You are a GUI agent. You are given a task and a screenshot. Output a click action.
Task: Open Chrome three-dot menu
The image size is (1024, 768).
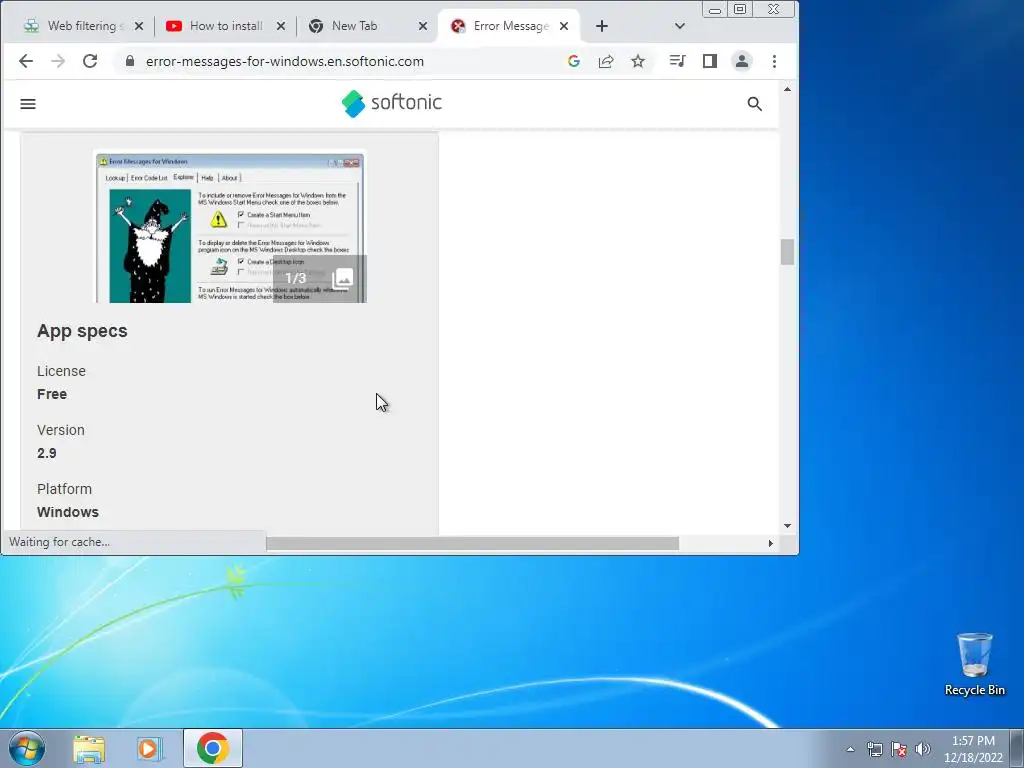pos(775,61)
